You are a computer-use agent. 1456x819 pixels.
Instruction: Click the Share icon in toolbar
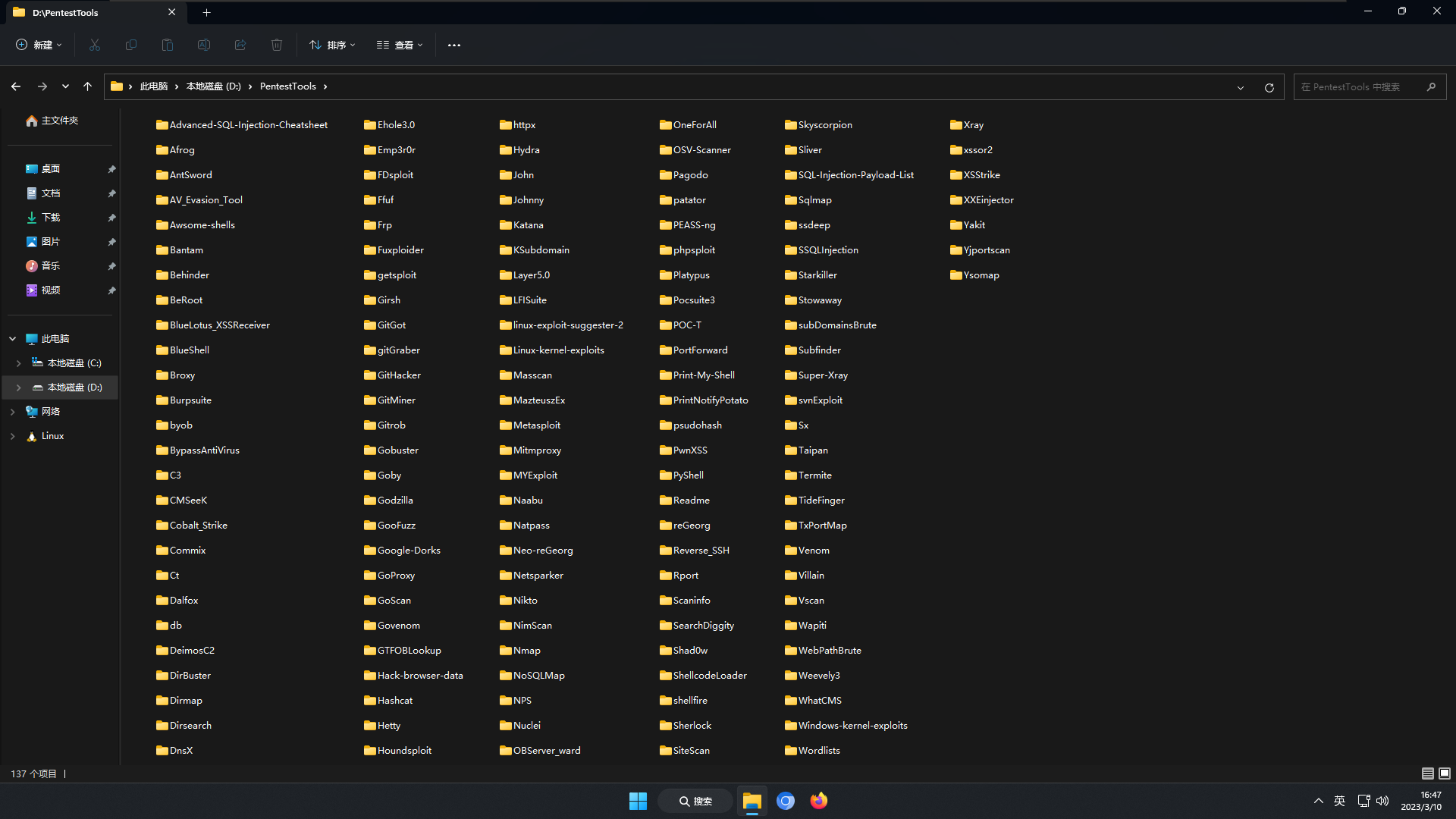tap(240, 45)
